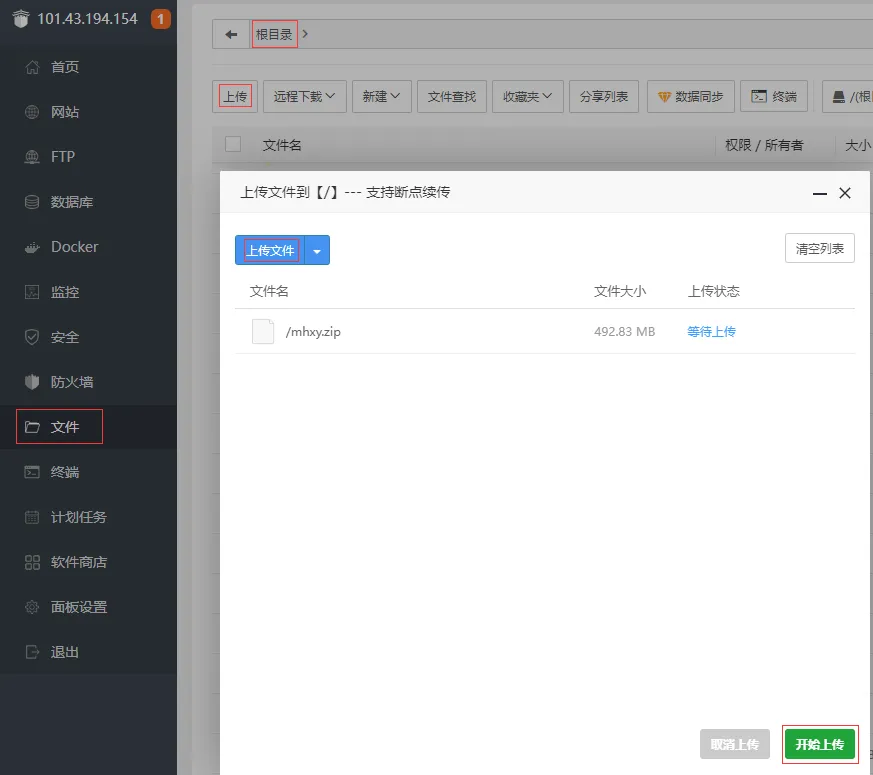Open the 数据库 database icon
Viewport: 873px width, 775px height.
pos(32,202)
